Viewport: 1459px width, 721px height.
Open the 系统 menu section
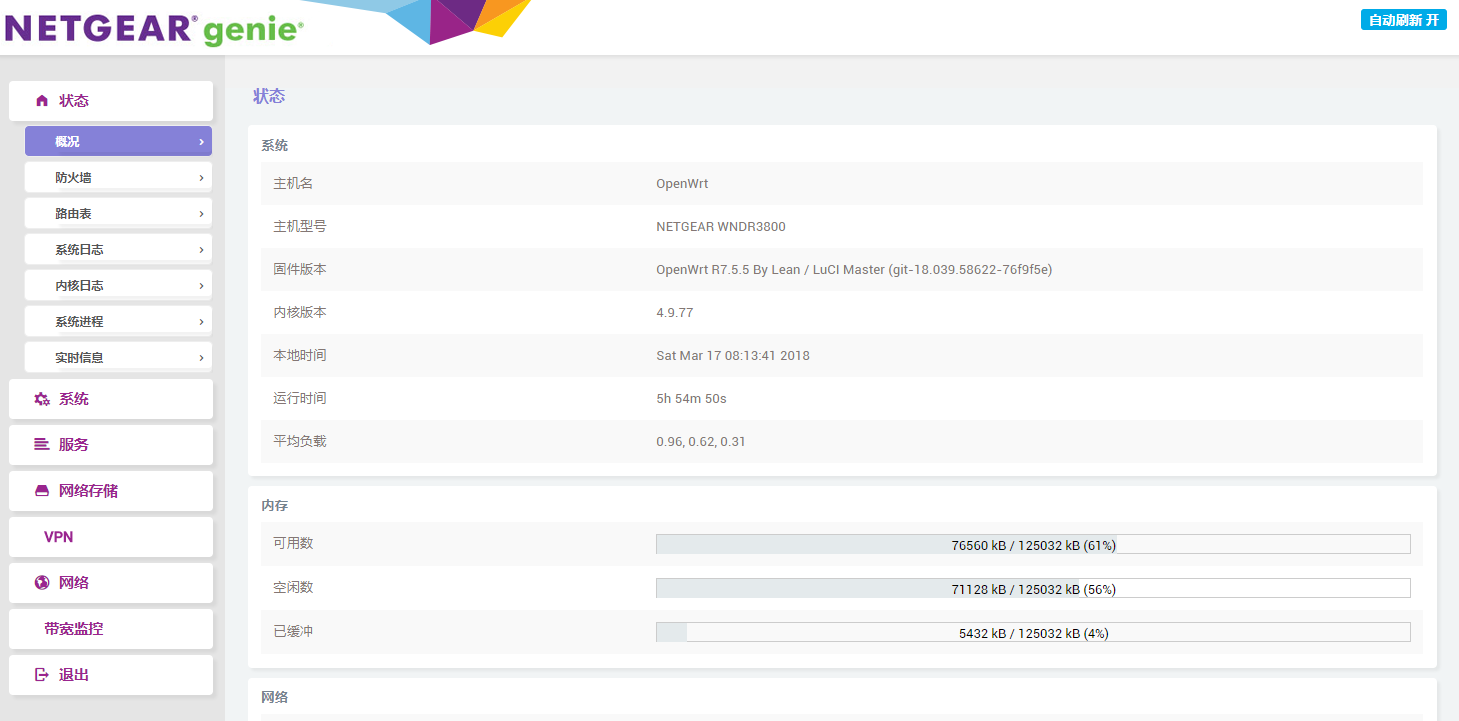[x=111, y=399]
